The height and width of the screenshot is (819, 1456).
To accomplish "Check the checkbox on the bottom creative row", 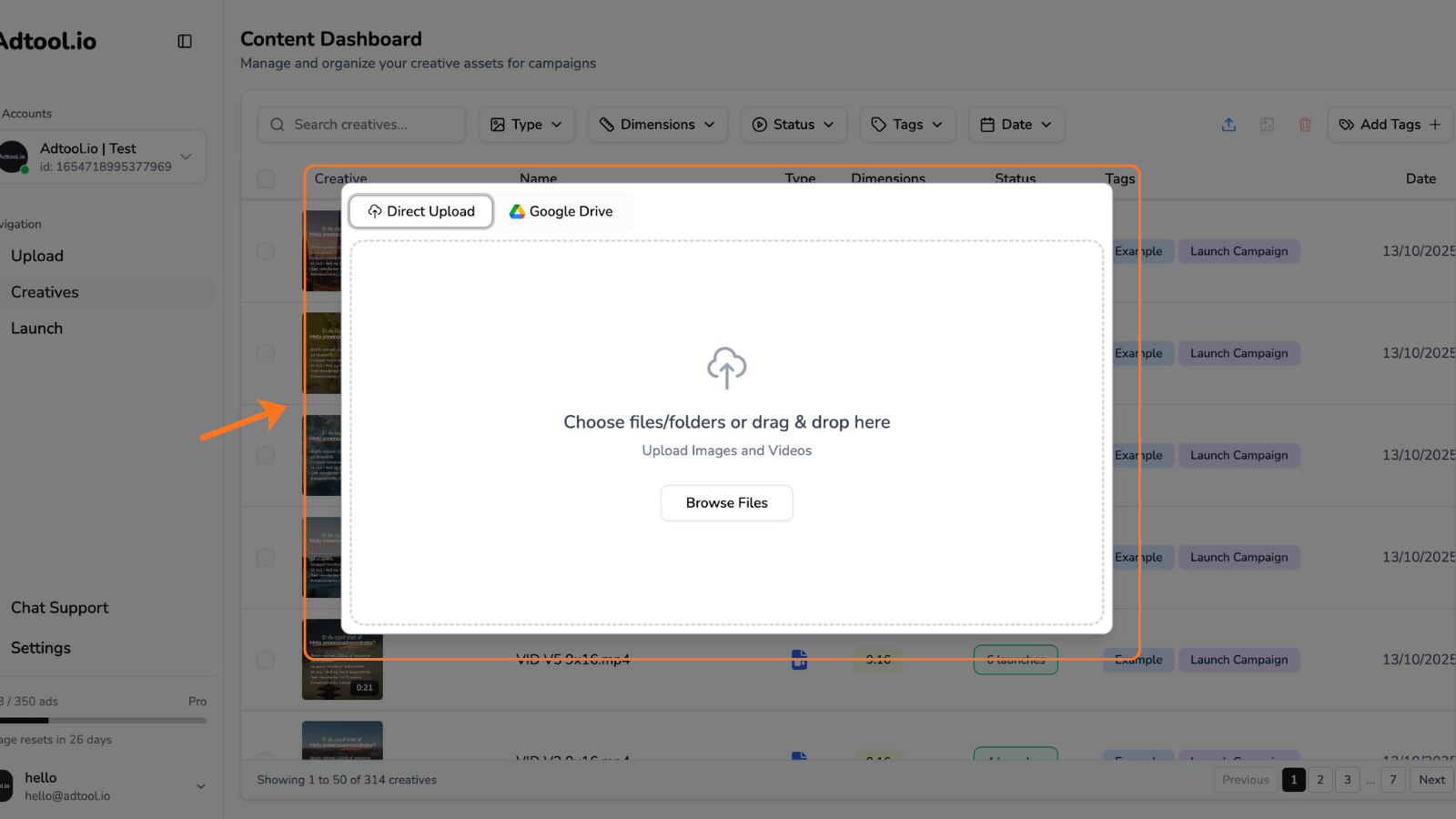I will coord(265,761).
